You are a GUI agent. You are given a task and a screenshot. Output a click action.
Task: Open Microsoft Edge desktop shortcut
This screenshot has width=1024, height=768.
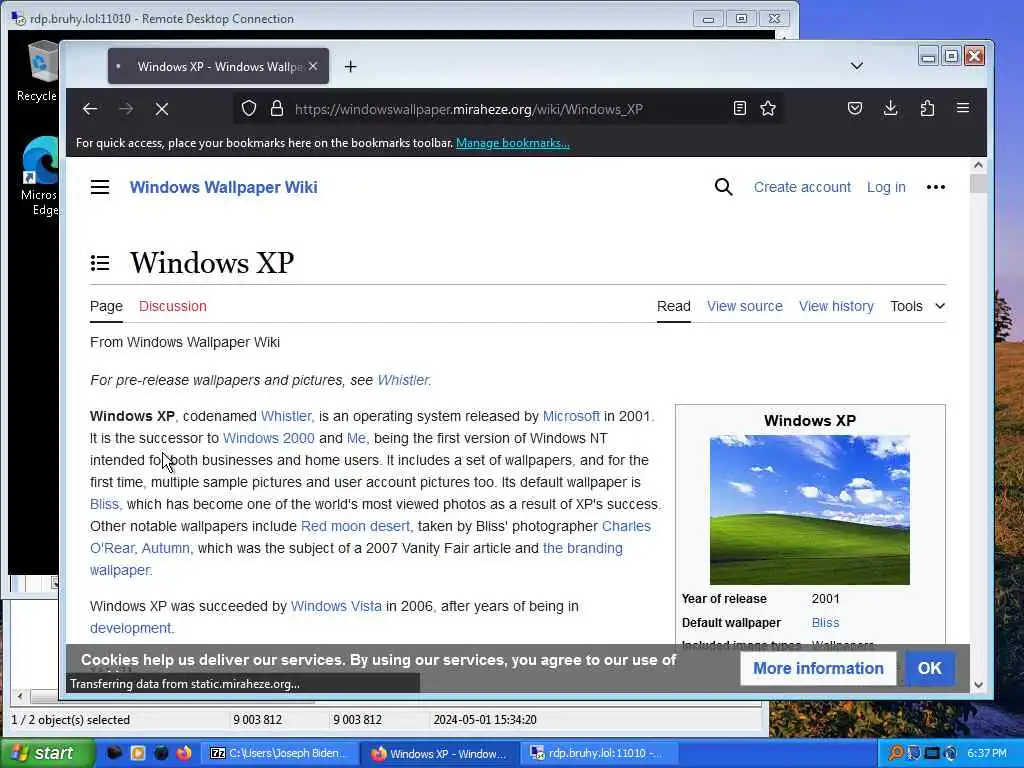[x=39, y=176]
